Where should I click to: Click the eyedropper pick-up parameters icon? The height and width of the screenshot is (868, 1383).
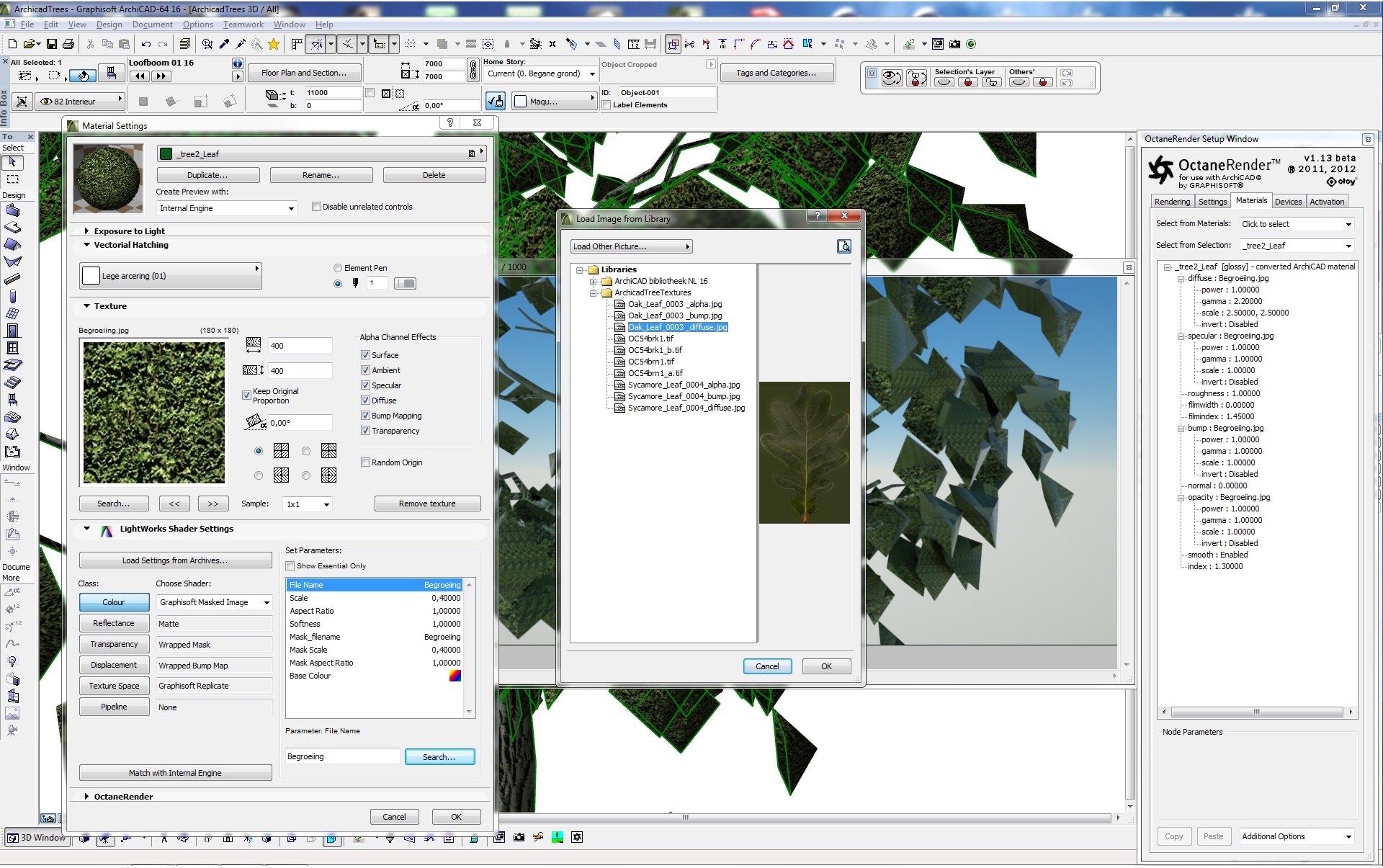pyautogui.click(x=224, y=44)
